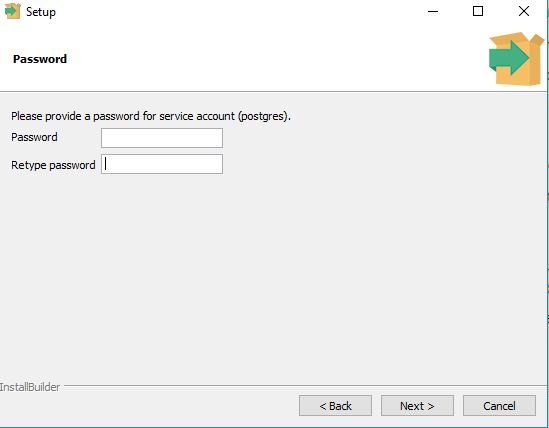The image size is (549, 428).
Task: Click the Setup app icon in title bar
Action: [13, 11]
